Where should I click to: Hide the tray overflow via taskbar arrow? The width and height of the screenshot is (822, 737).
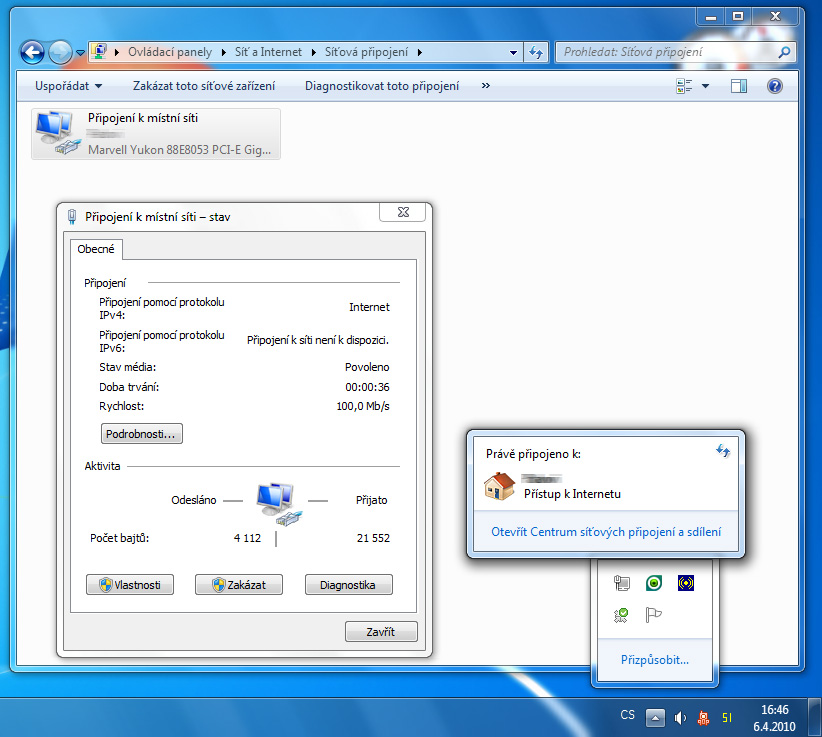tap(655, 716)
